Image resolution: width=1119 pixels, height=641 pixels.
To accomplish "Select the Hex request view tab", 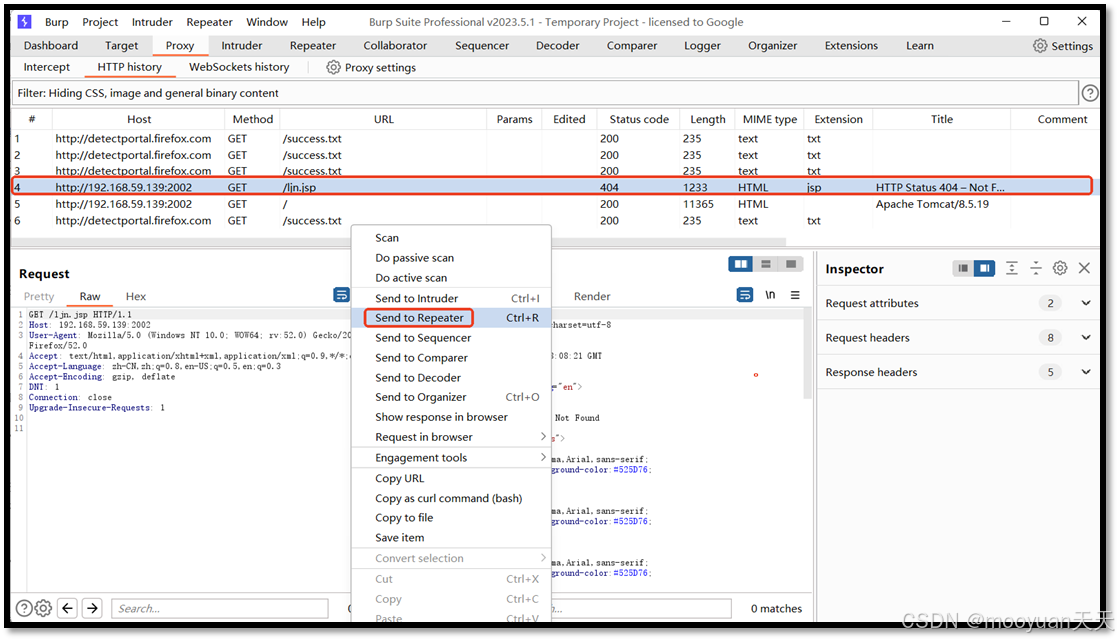I will 136,296.
